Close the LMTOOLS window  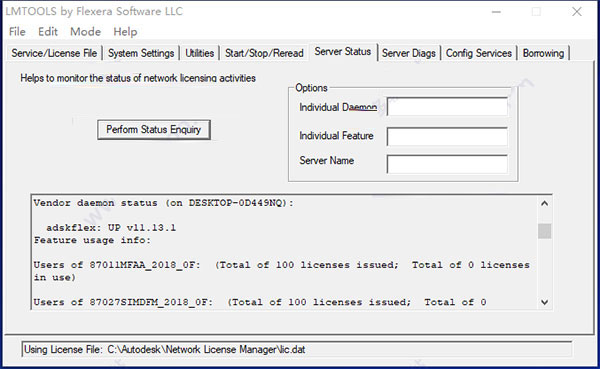click(x=577, y=11)
